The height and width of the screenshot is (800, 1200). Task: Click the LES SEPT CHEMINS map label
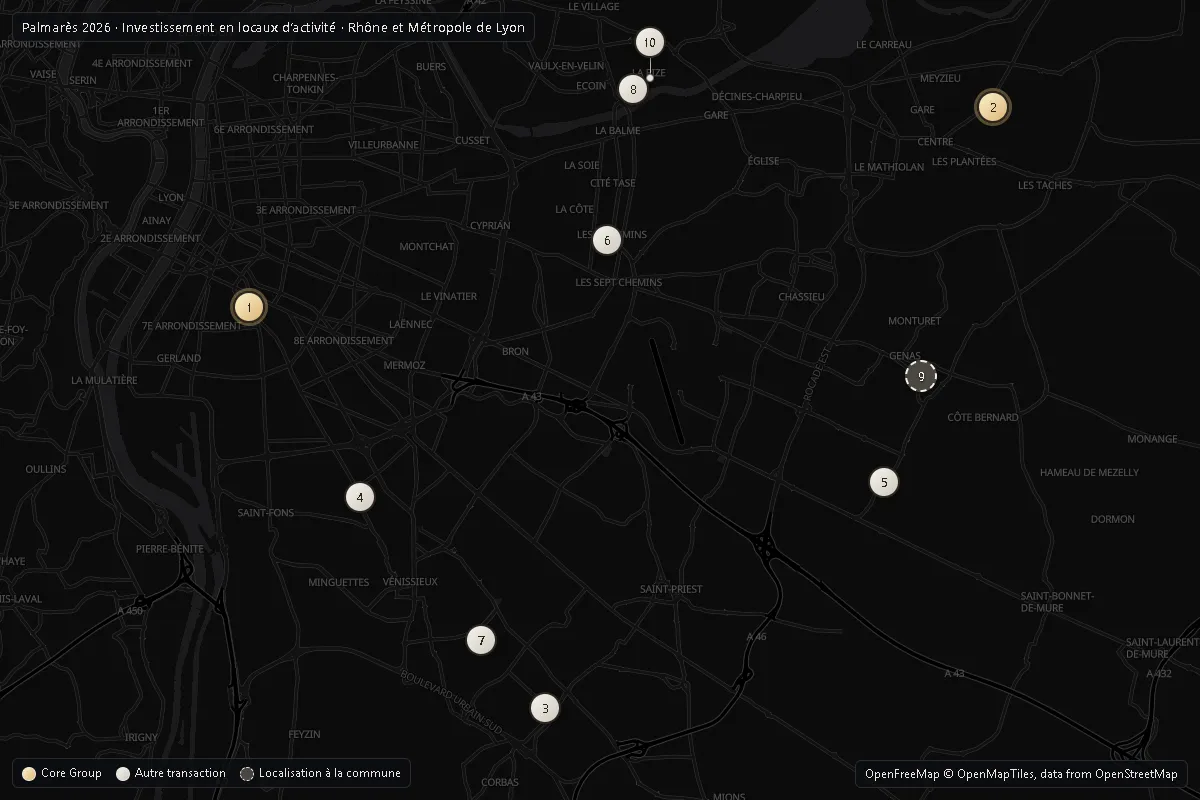pos(619,283)
